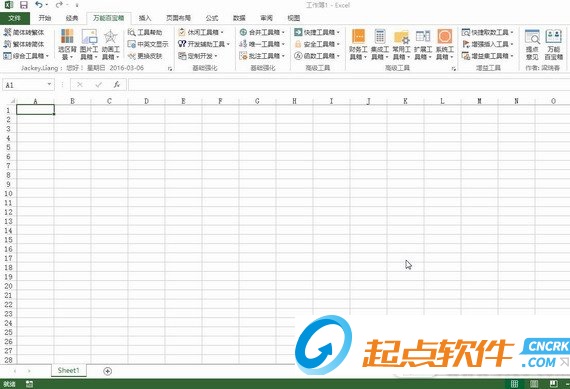570x389 pixels.
Task: Click the sheet navigation right arrow
Action: (29, 371)
